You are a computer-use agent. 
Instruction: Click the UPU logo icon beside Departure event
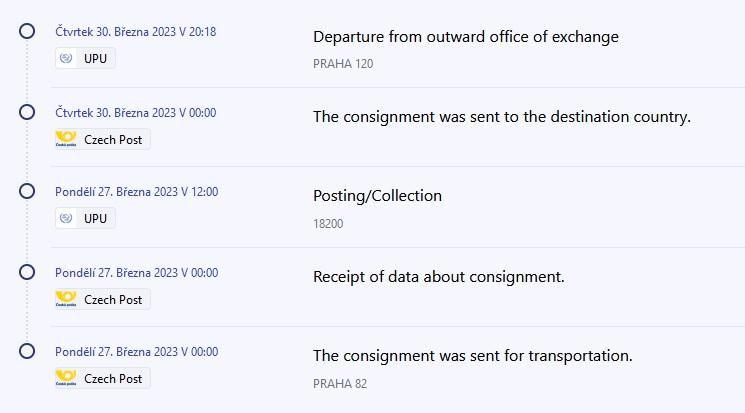[x=67, y=58]
